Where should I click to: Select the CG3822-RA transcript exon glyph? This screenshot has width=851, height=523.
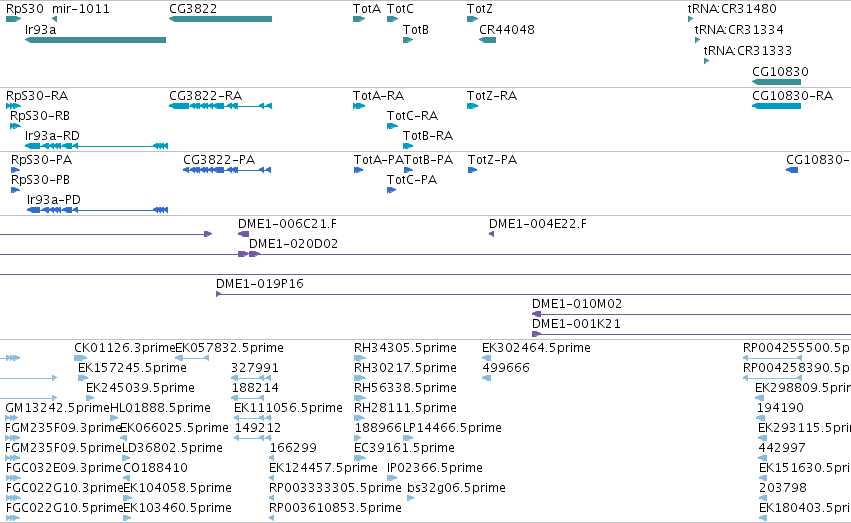220,106
